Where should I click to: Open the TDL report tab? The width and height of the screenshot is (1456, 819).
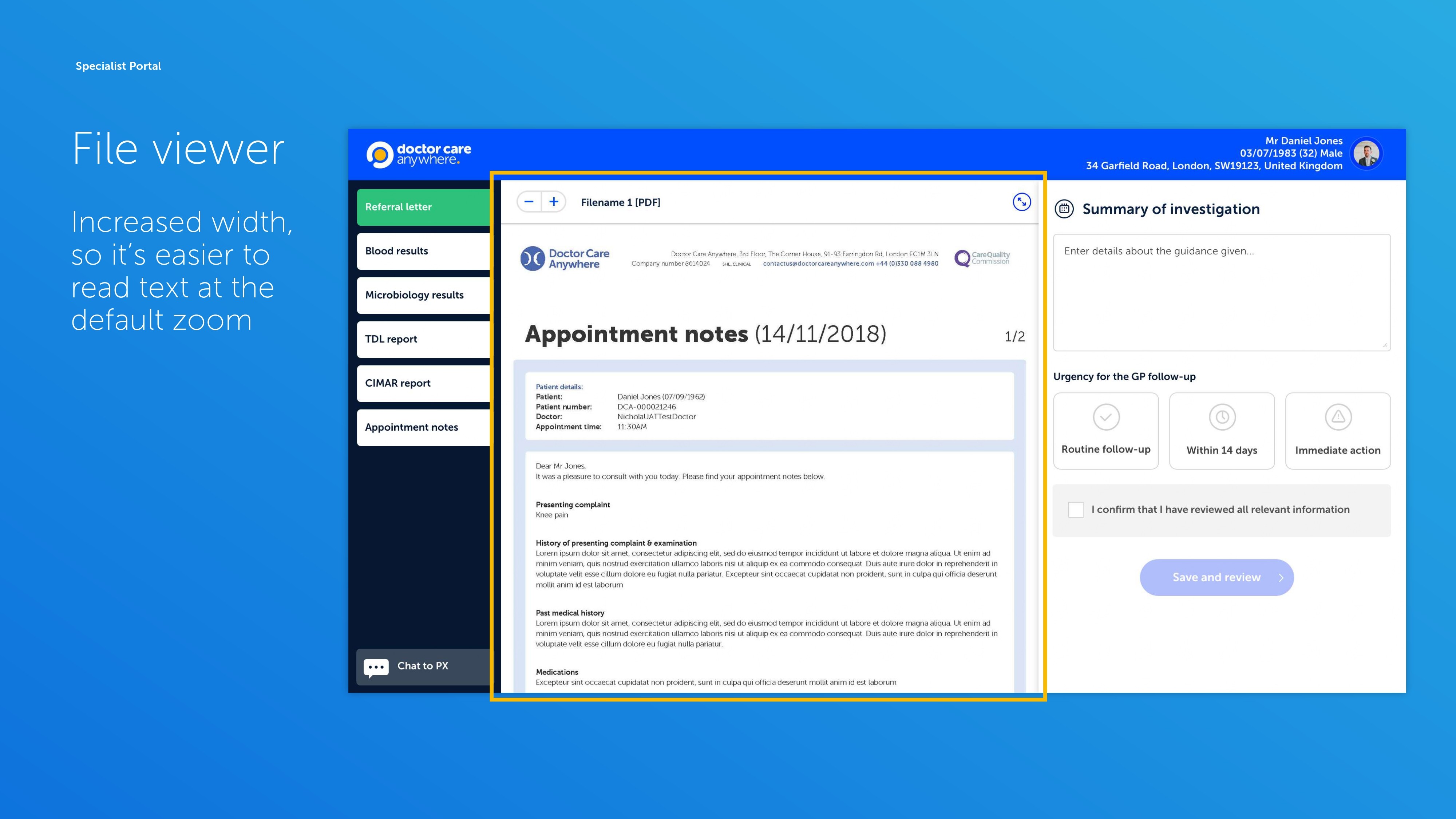pos(423,339)
